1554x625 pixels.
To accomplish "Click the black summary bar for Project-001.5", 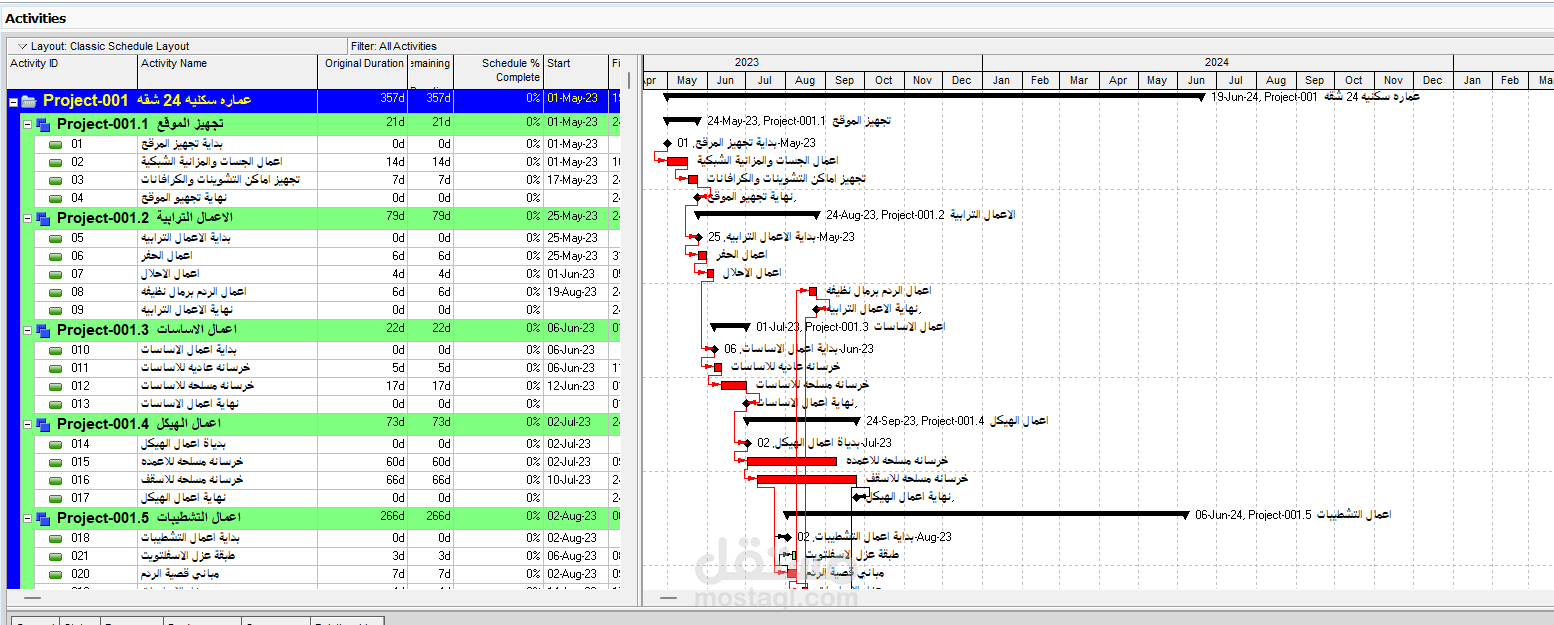I will pos(987,514).
